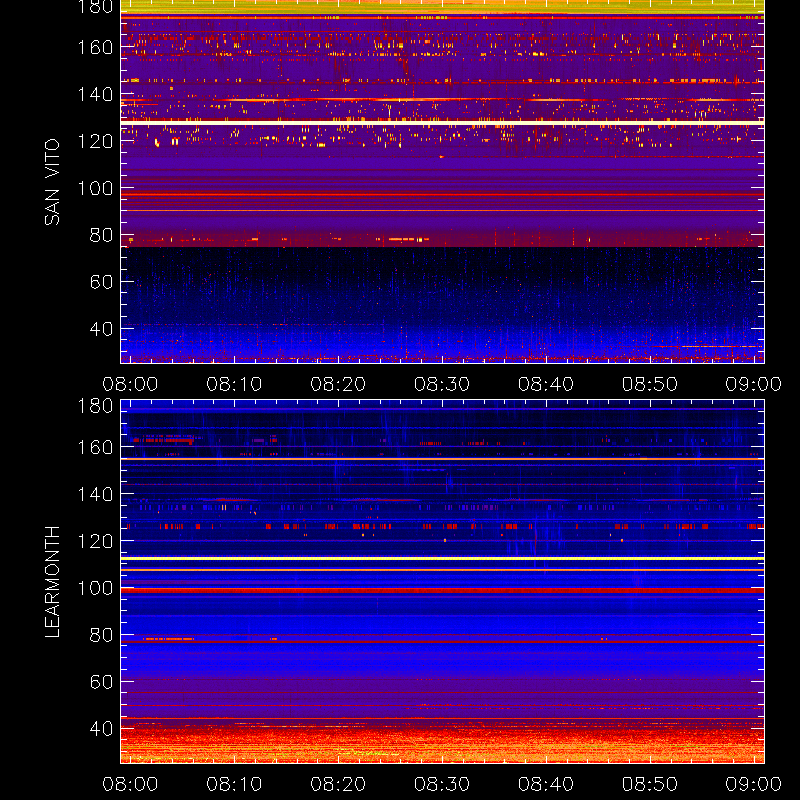Click the 08:00 time label under San Vito plot
The width and height of the screenshot is (800, 800).
pos(130,384)
